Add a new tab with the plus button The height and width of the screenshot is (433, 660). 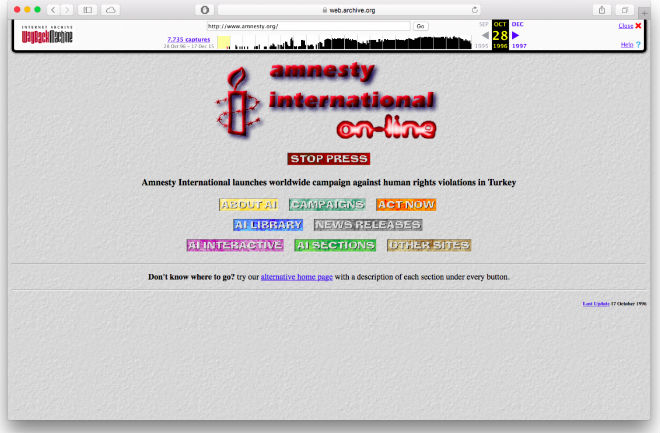644,13
